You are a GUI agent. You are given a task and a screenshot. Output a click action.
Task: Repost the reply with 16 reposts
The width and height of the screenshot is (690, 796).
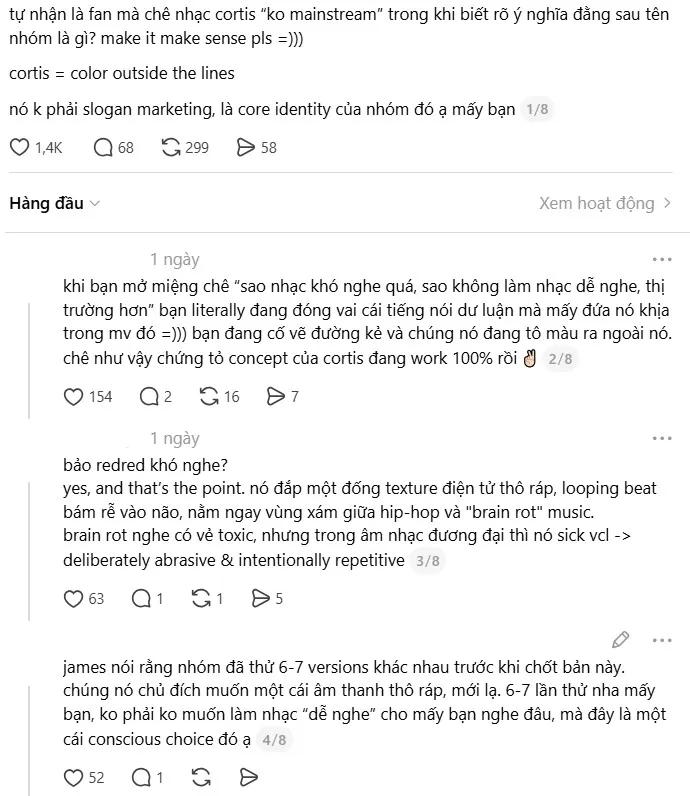[x=209, y=397]
